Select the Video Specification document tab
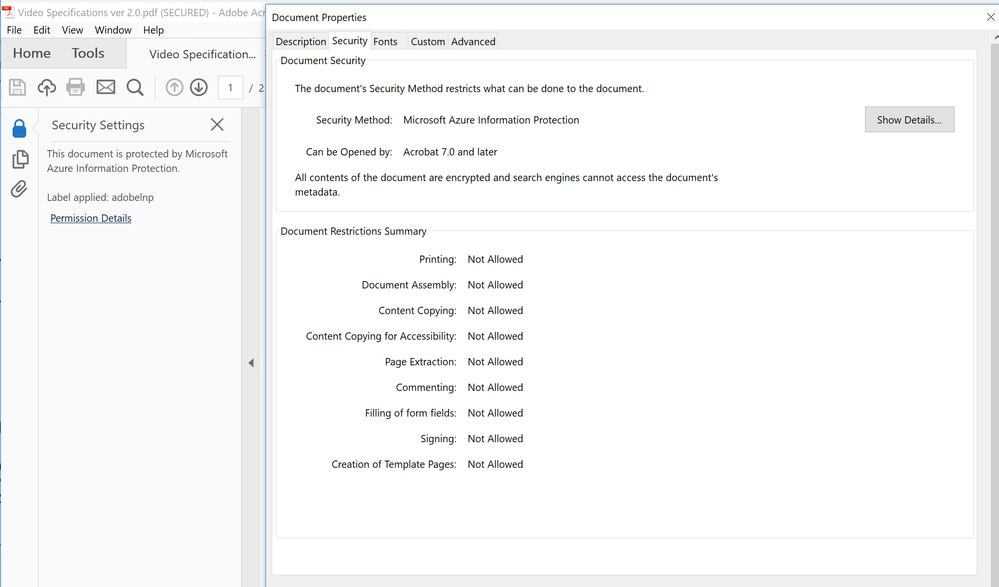The height and width of the screenshot is (587, 999). [202, 54]
